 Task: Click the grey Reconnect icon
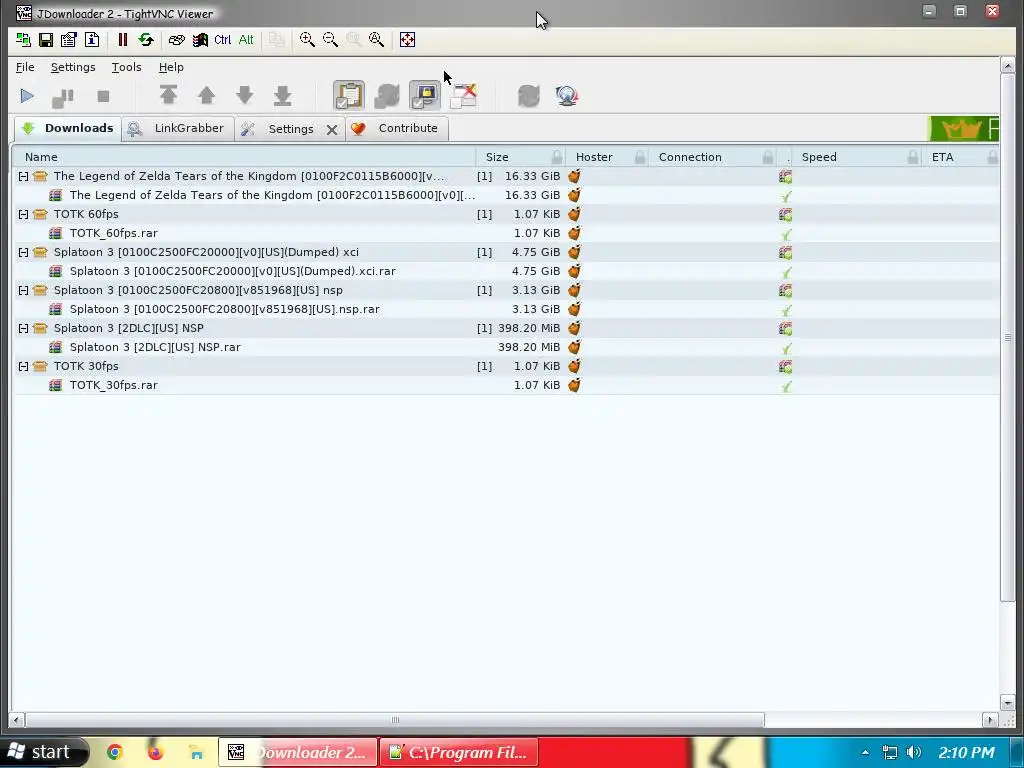(528, 96)
